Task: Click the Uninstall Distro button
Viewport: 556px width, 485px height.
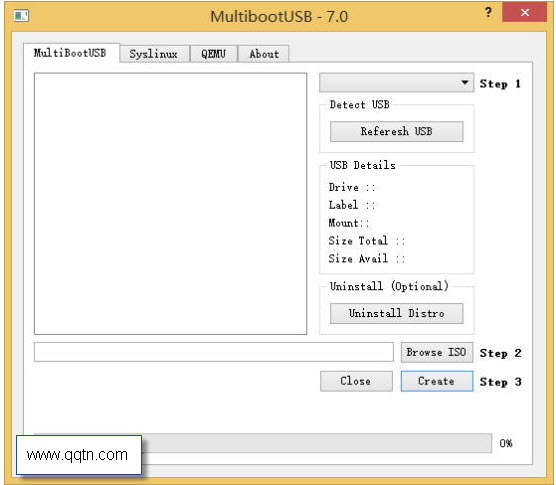Action: pyautogui.click(x=396, y=313)
